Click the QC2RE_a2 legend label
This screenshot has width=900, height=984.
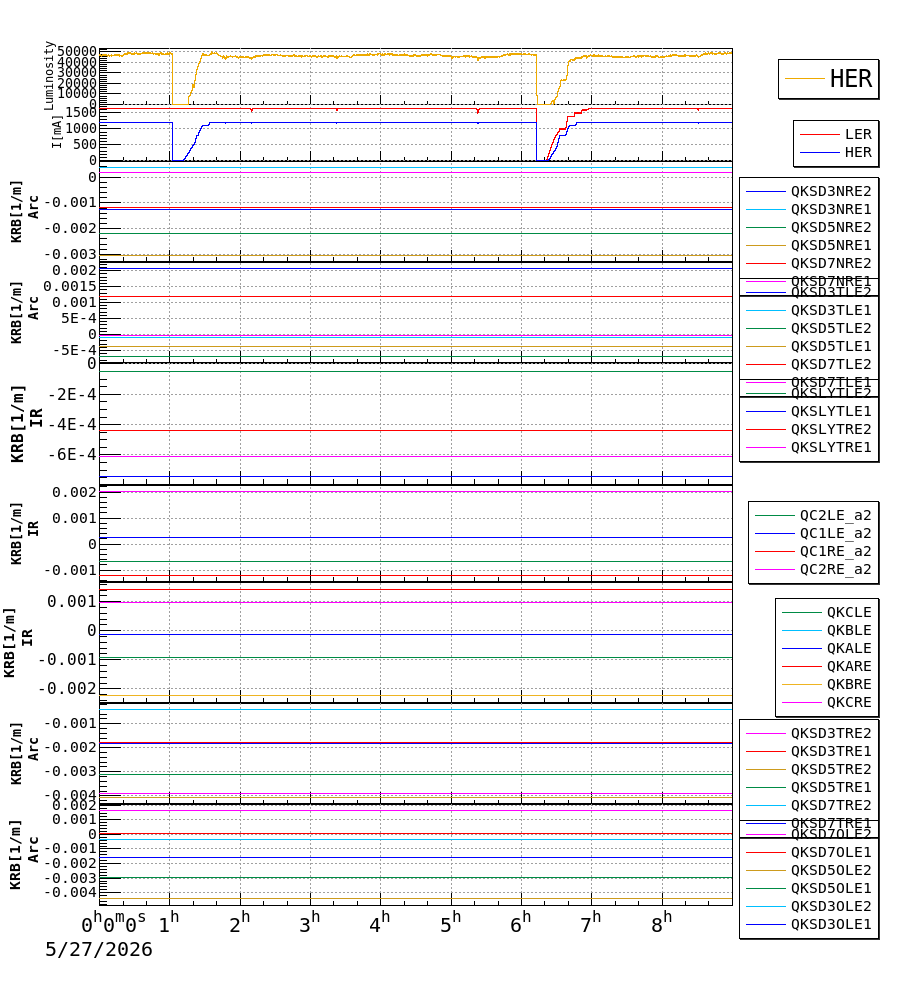pos(835,570)
